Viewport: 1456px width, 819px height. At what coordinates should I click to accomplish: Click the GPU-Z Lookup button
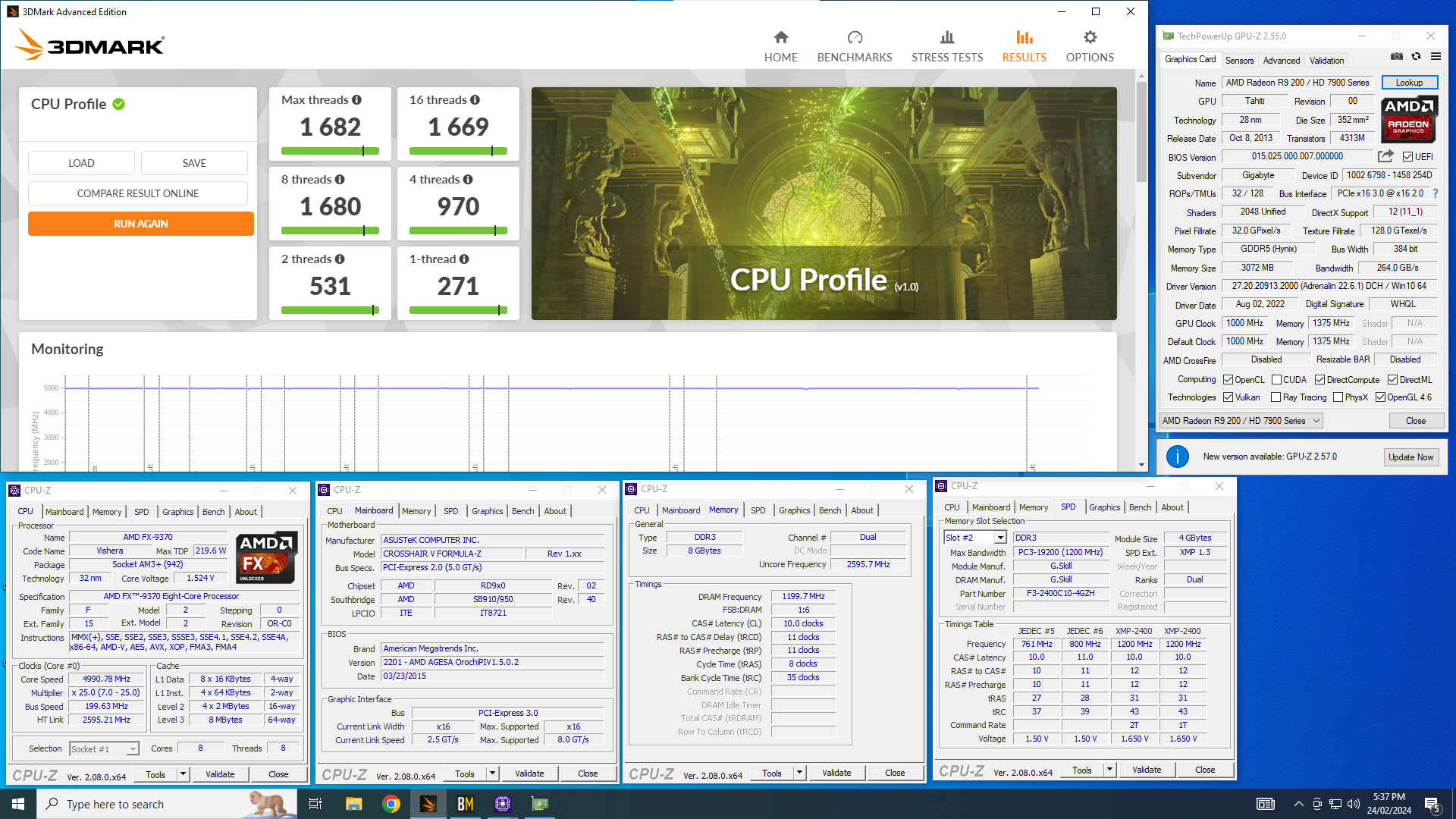click(x=1409, y=83)
